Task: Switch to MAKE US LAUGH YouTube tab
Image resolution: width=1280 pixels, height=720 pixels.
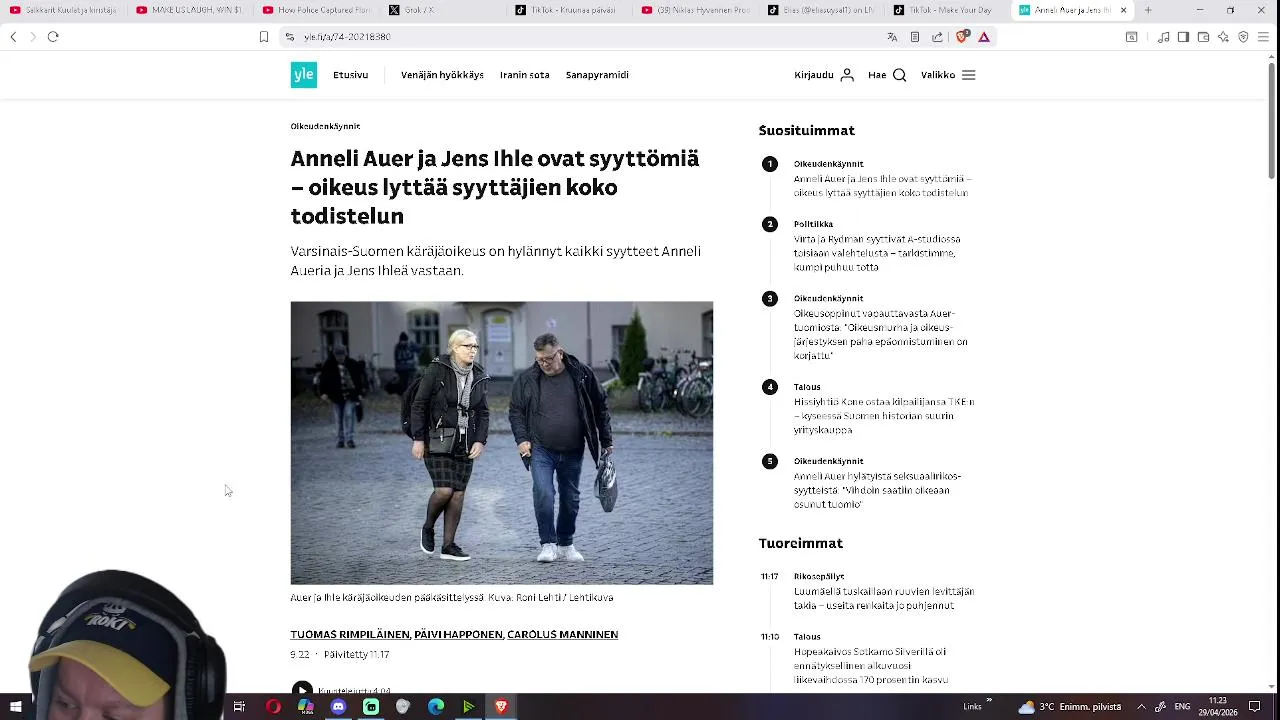Action: coord(188,10)
